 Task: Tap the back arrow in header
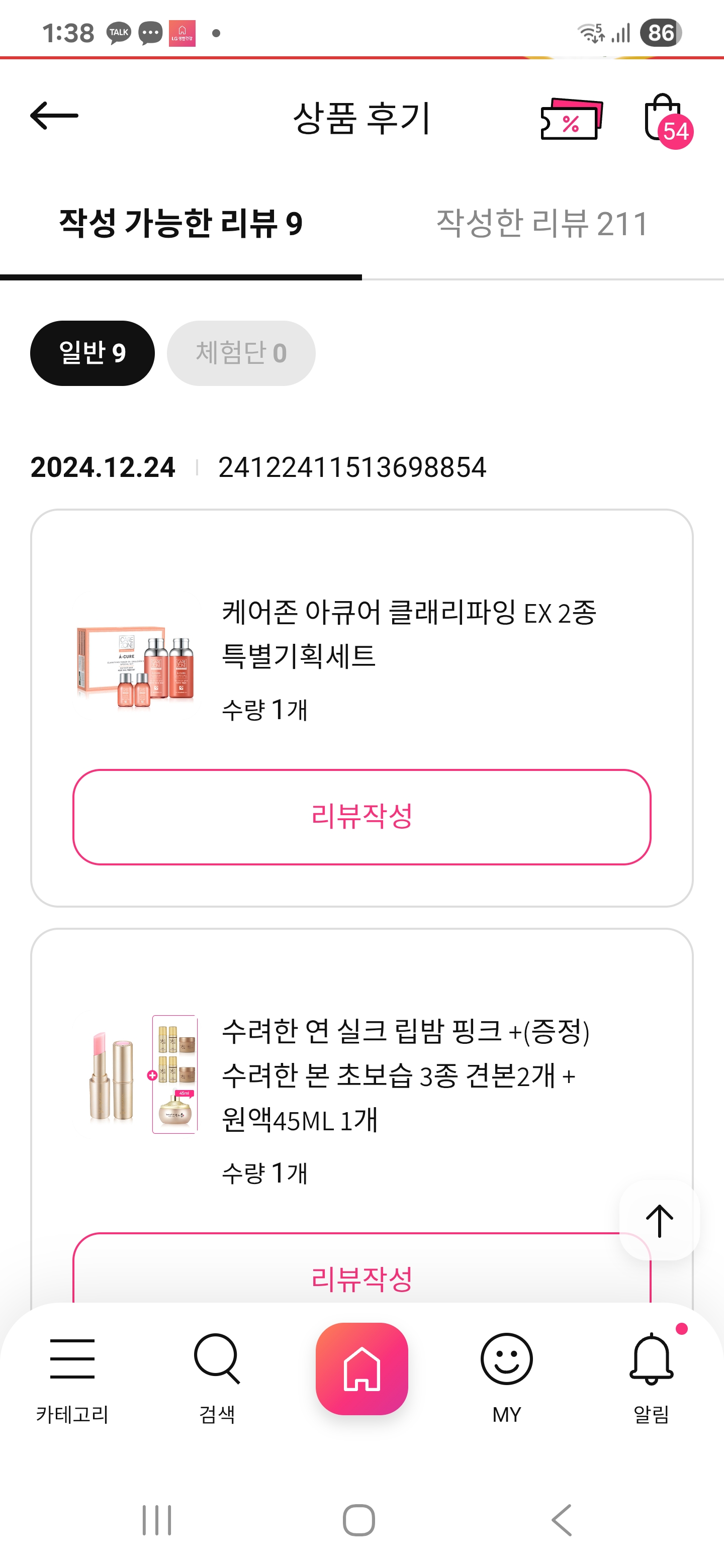[54, 116]
